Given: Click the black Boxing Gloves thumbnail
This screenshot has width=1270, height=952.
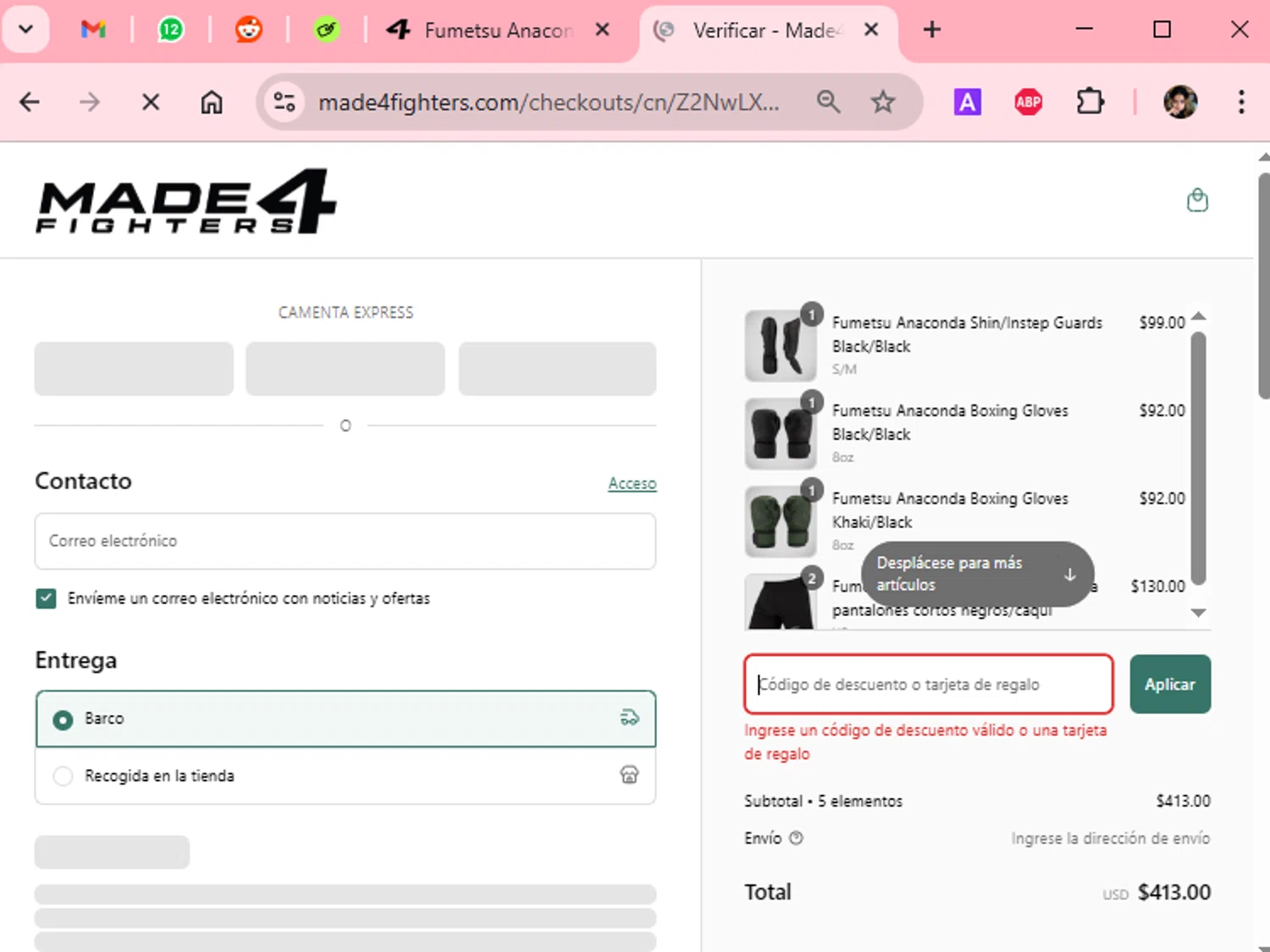Looking at the screenshot, I should point(781,433).
